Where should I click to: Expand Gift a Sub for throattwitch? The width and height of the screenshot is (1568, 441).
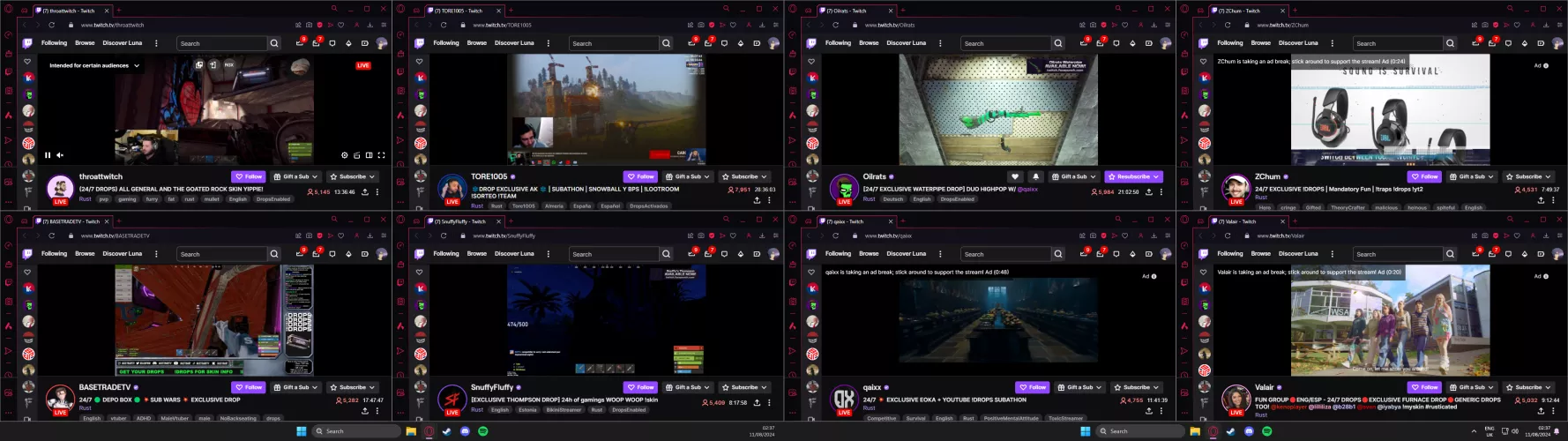(x=295, y=176)
